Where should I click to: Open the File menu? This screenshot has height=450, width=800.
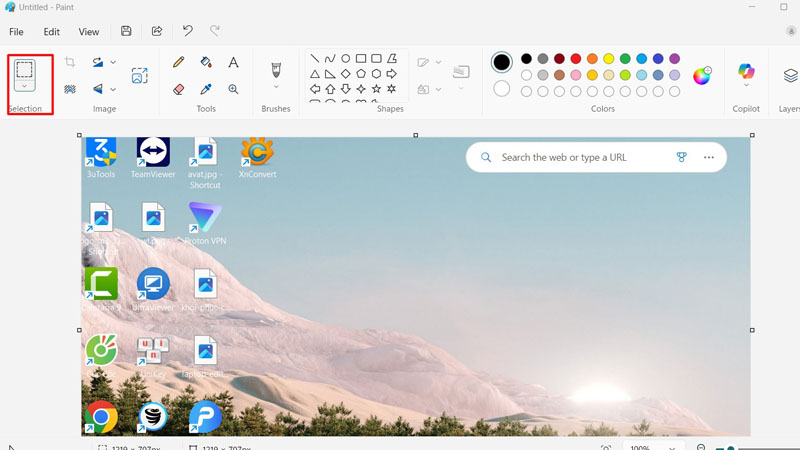tap(16, 32)
